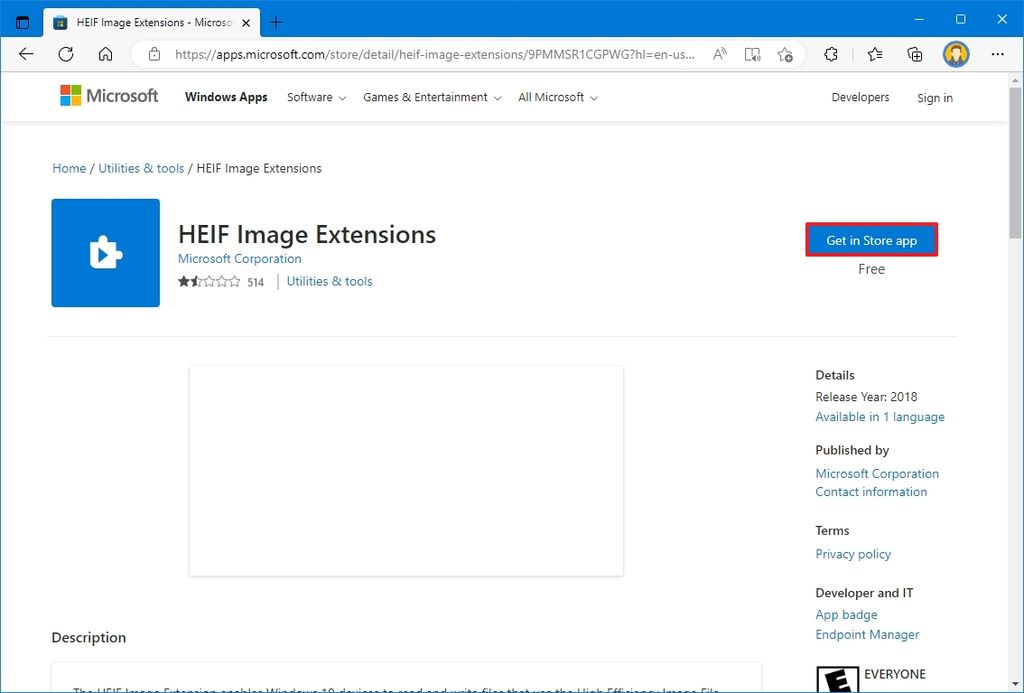
Task: Switch to the HEIF Image Extensions tab
Action: [140, 21]
